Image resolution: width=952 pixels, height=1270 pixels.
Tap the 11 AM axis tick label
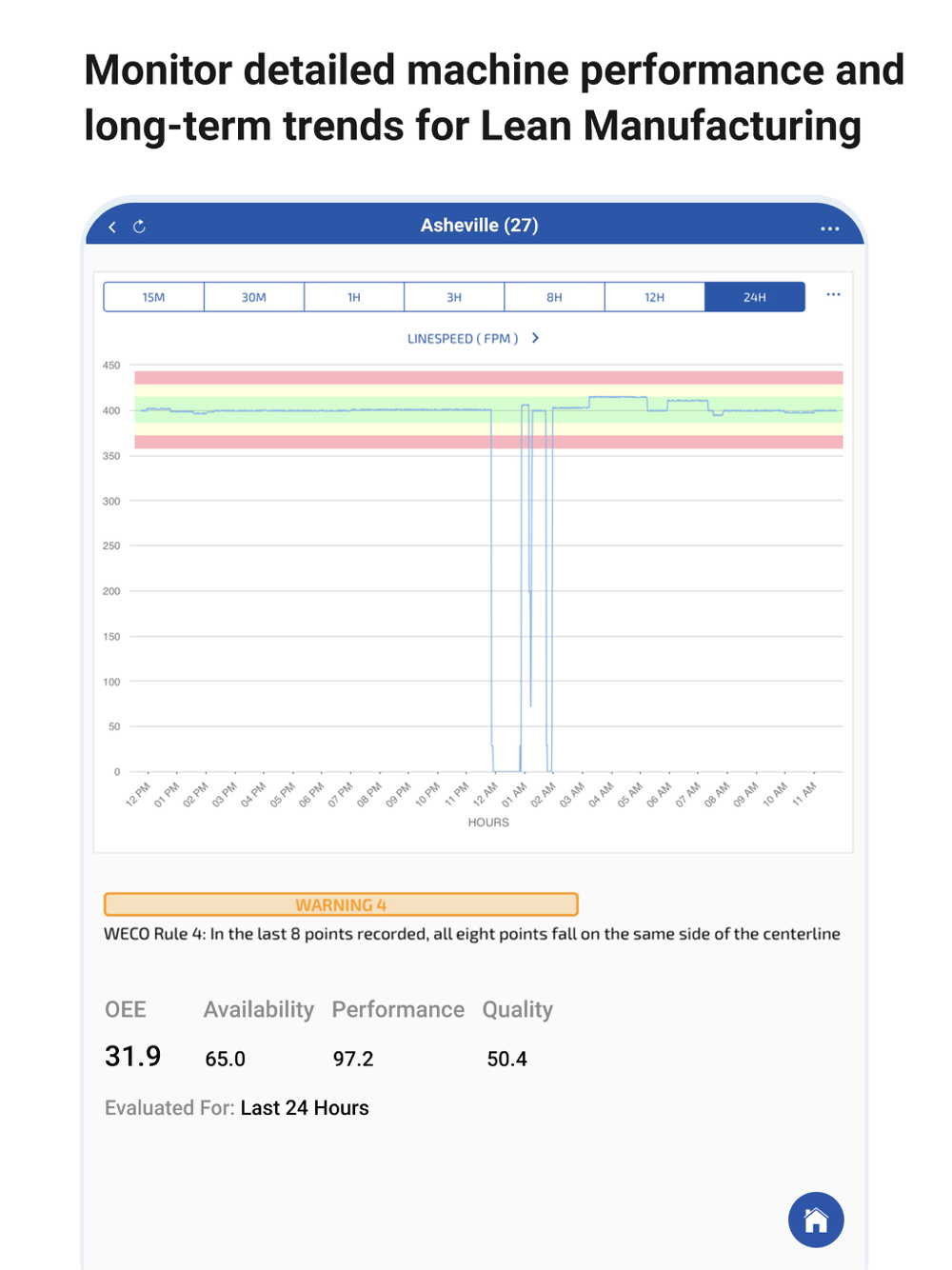click(804, 794)
